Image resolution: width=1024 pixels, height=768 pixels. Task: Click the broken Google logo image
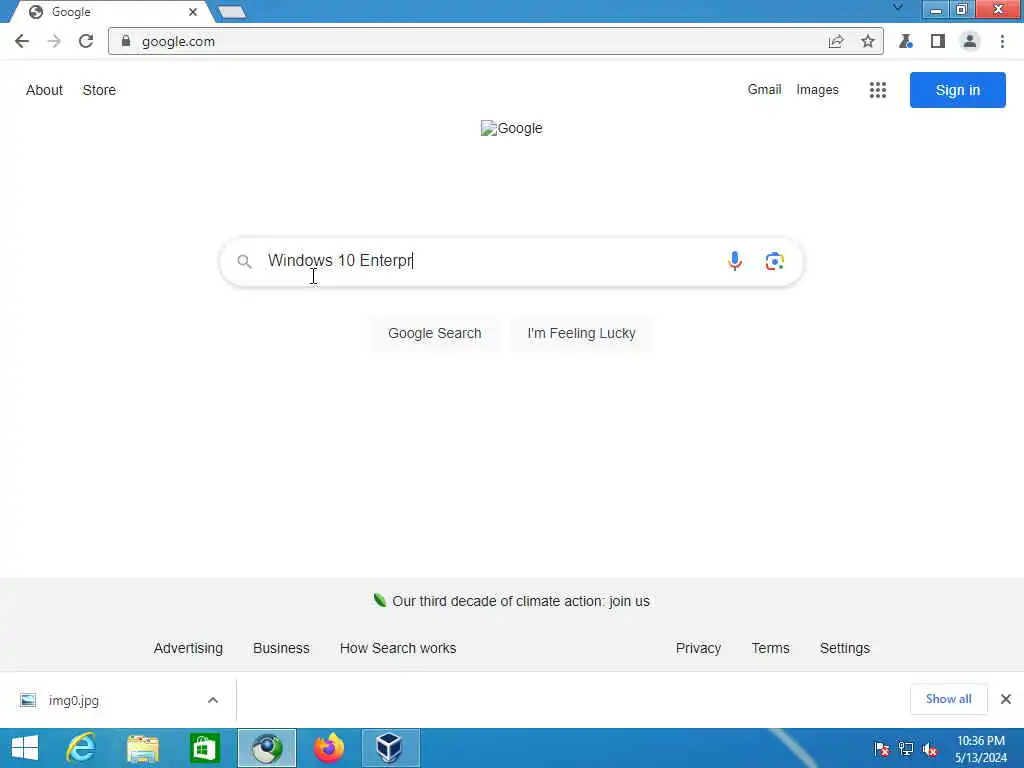click(x=511, y=128)
